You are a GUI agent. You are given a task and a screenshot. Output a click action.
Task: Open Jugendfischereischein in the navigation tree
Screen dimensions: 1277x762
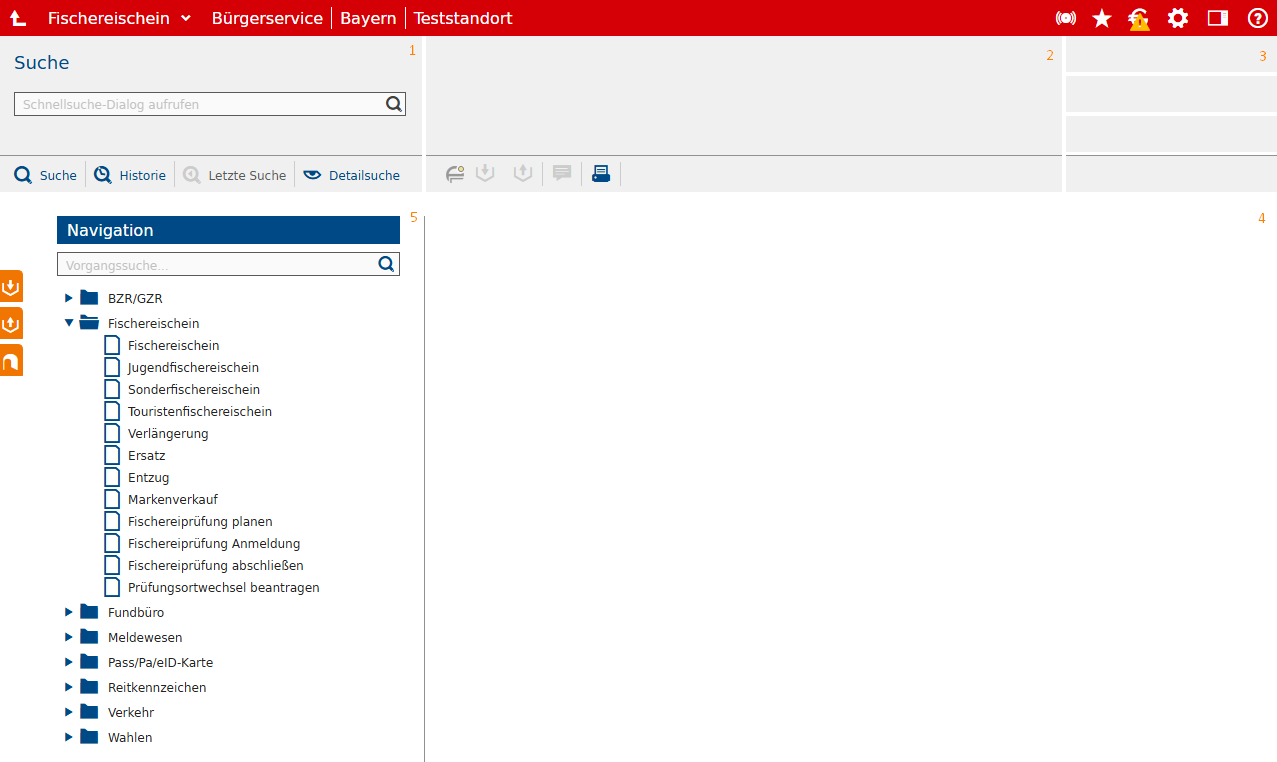193,368
